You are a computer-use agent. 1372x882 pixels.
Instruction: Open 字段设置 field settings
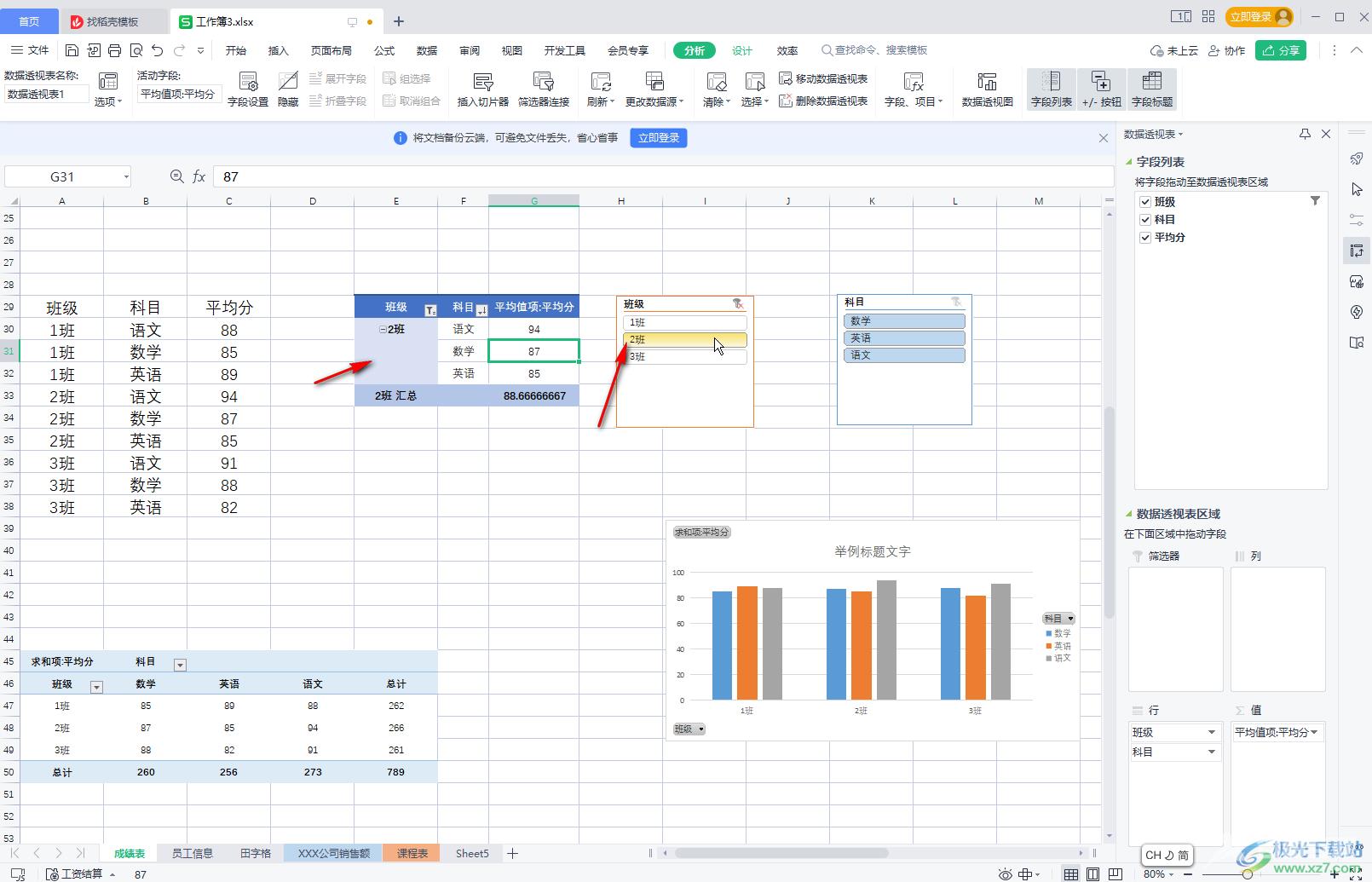click(248, 89)
